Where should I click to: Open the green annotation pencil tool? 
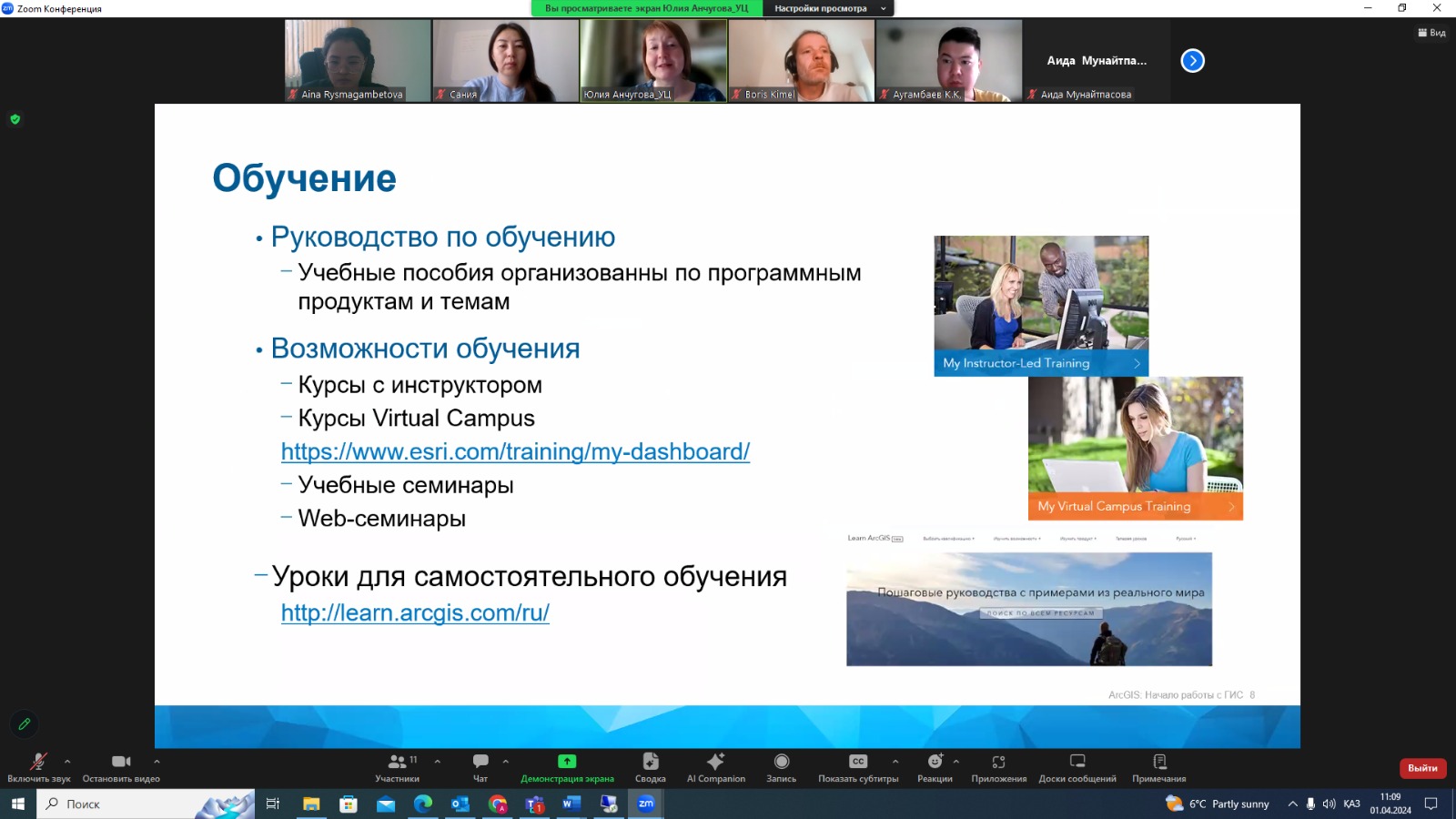coord(25,724)
